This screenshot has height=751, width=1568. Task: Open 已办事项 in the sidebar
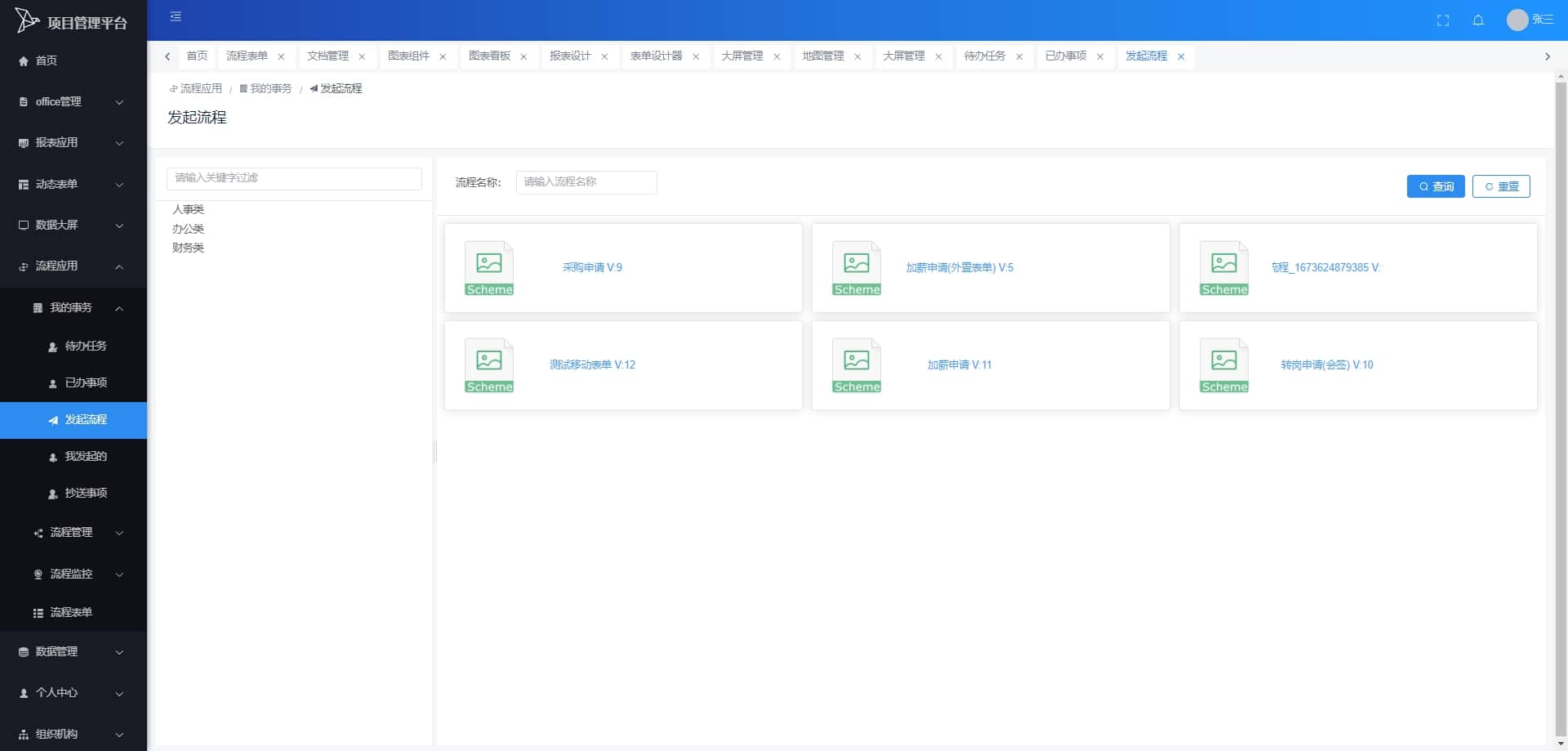(x=73, y=383)
